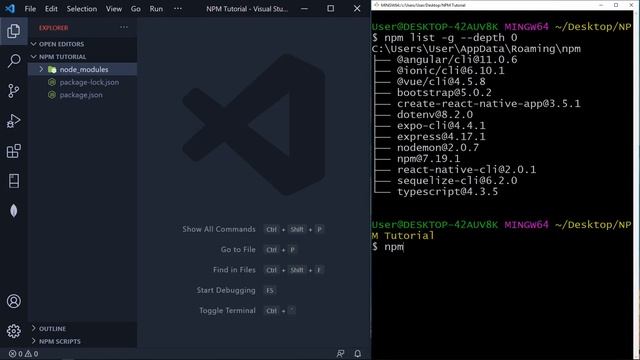Expand the node_modules folder chevron
The height and width of the screenshot is (360, 640).
click(x=41, y=69)
